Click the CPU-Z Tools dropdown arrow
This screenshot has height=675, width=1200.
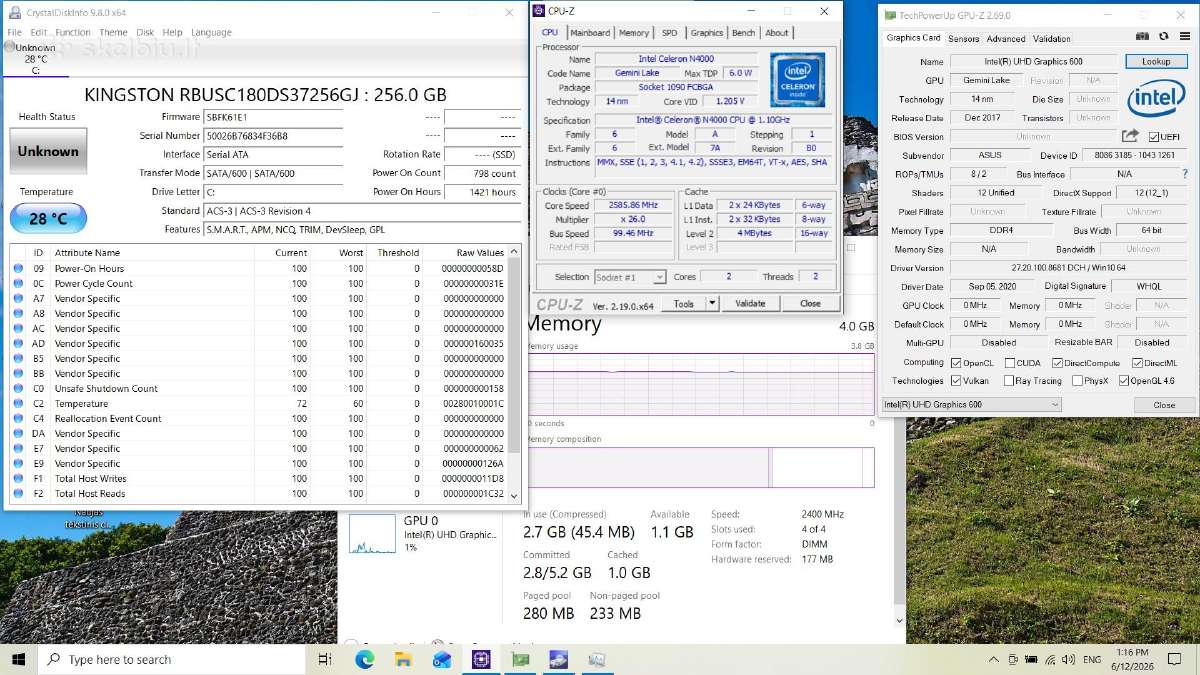[x=712, y=303]
